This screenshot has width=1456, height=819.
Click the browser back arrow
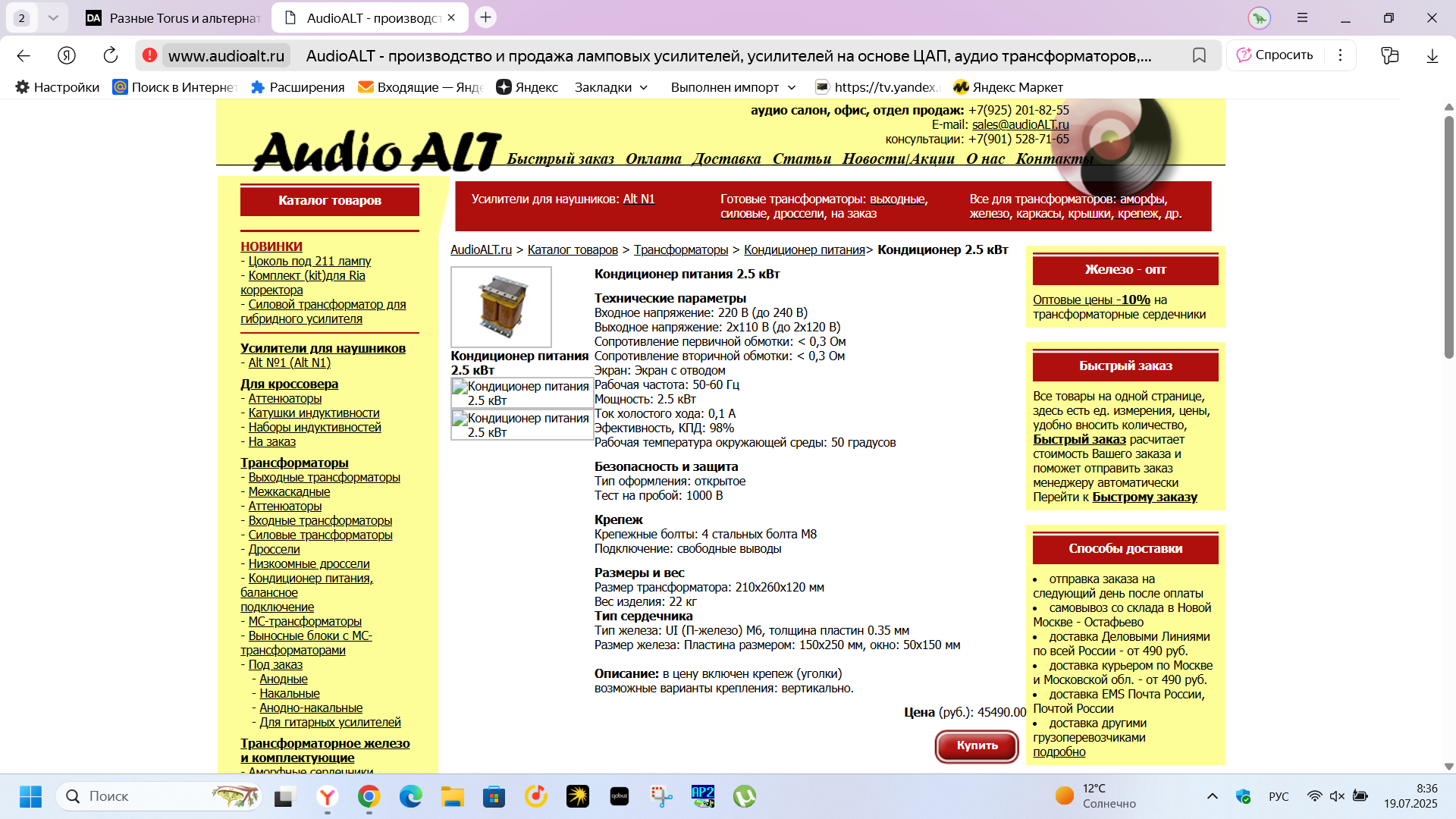[x=24, y=55]
